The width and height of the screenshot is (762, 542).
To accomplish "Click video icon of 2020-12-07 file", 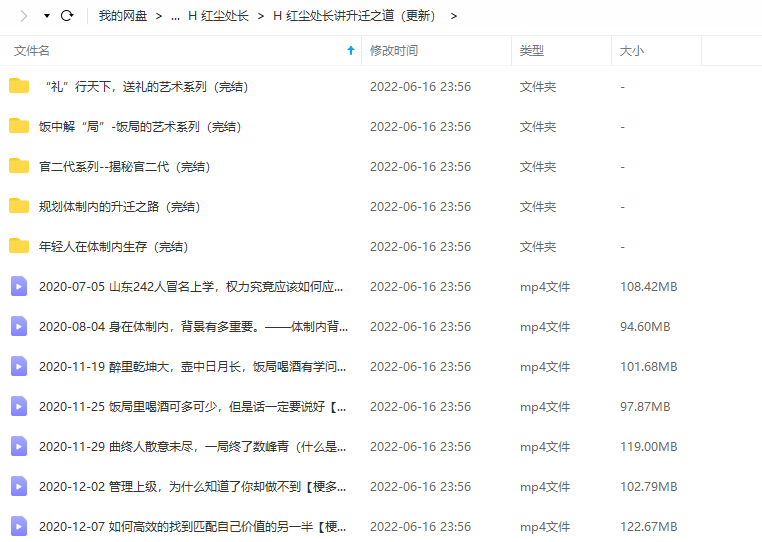I will point(19,526).
